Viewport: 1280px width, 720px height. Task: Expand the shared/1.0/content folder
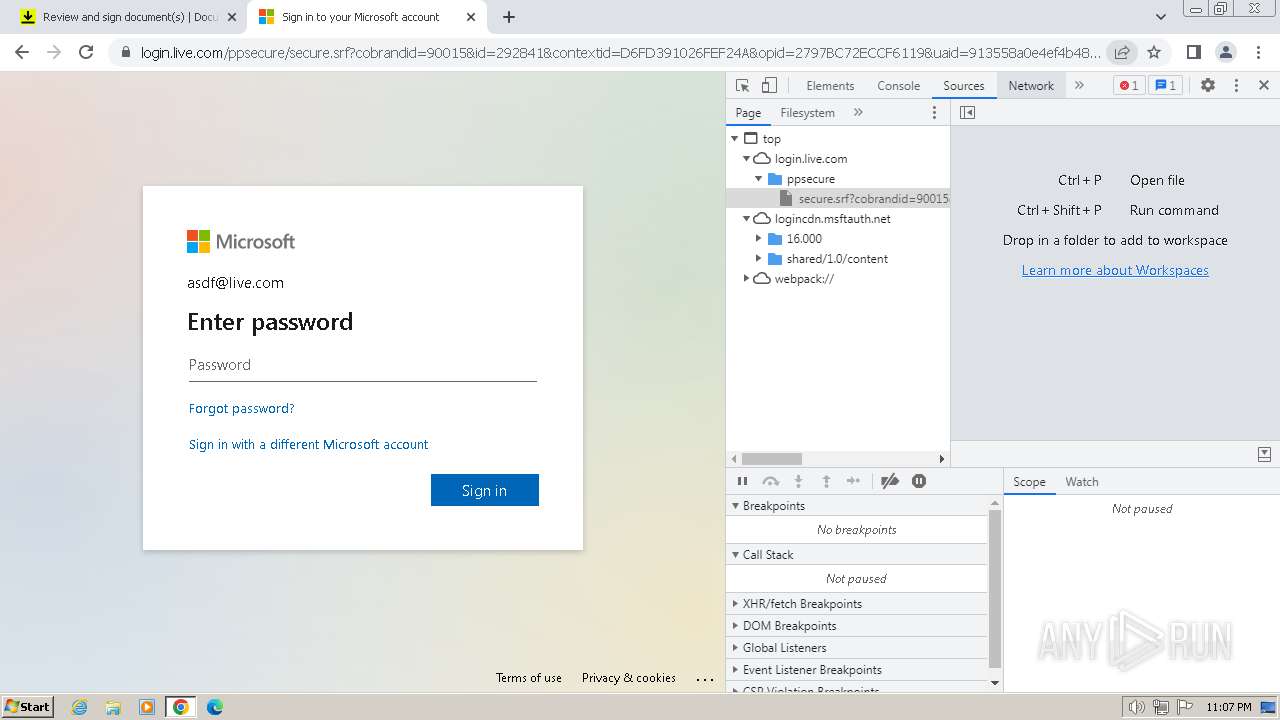759,259
